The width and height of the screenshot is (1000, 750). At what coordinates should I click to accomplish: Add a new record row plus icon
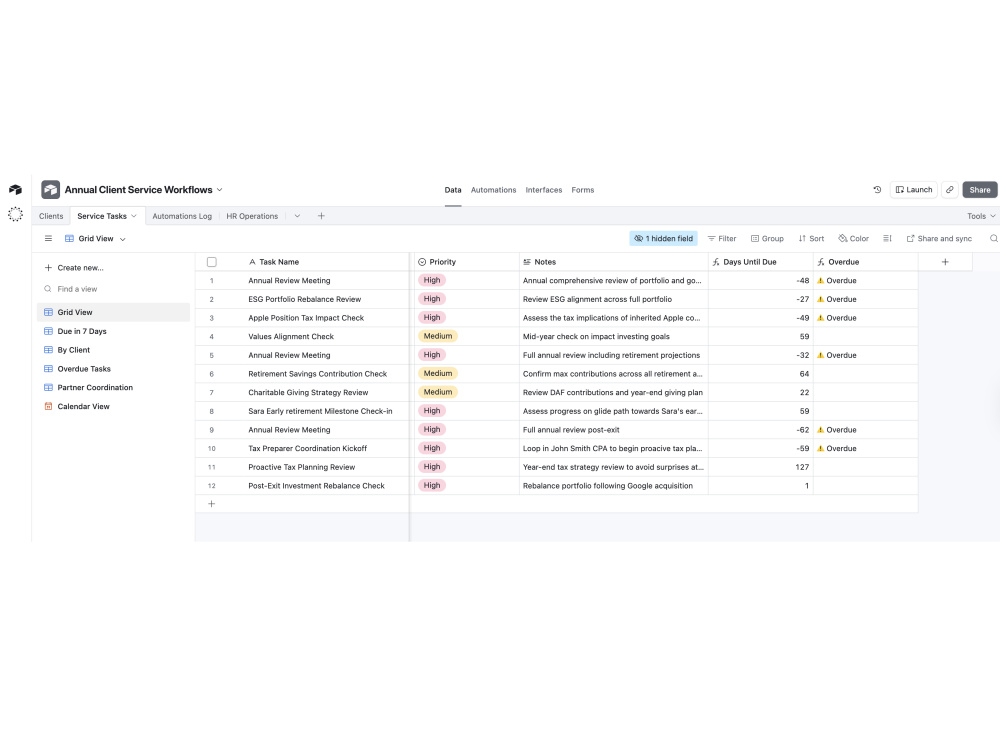pyautogui.click(x=212, y=504)
